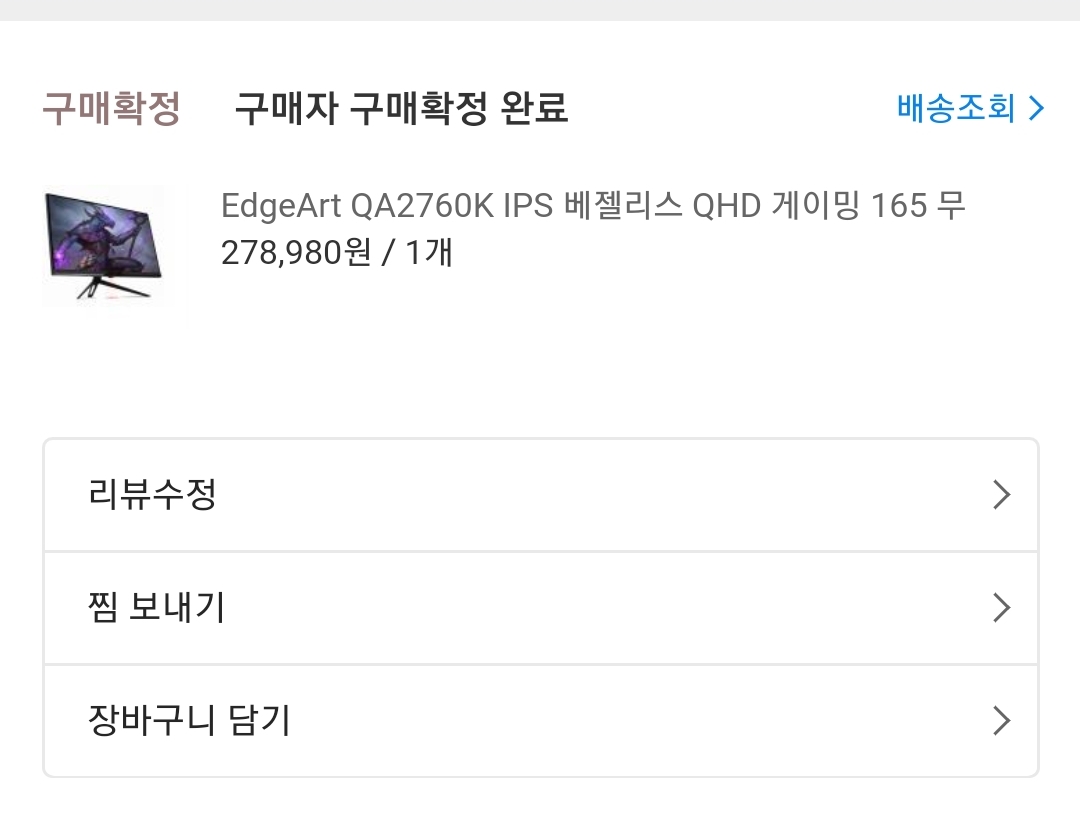Select the 구매확정 status label
This screenshot has height=836, width=1080.
111,108
